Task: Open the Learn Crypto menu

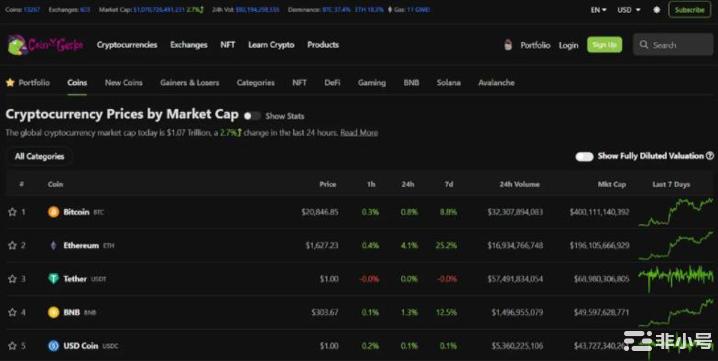Action: [271, 45]
